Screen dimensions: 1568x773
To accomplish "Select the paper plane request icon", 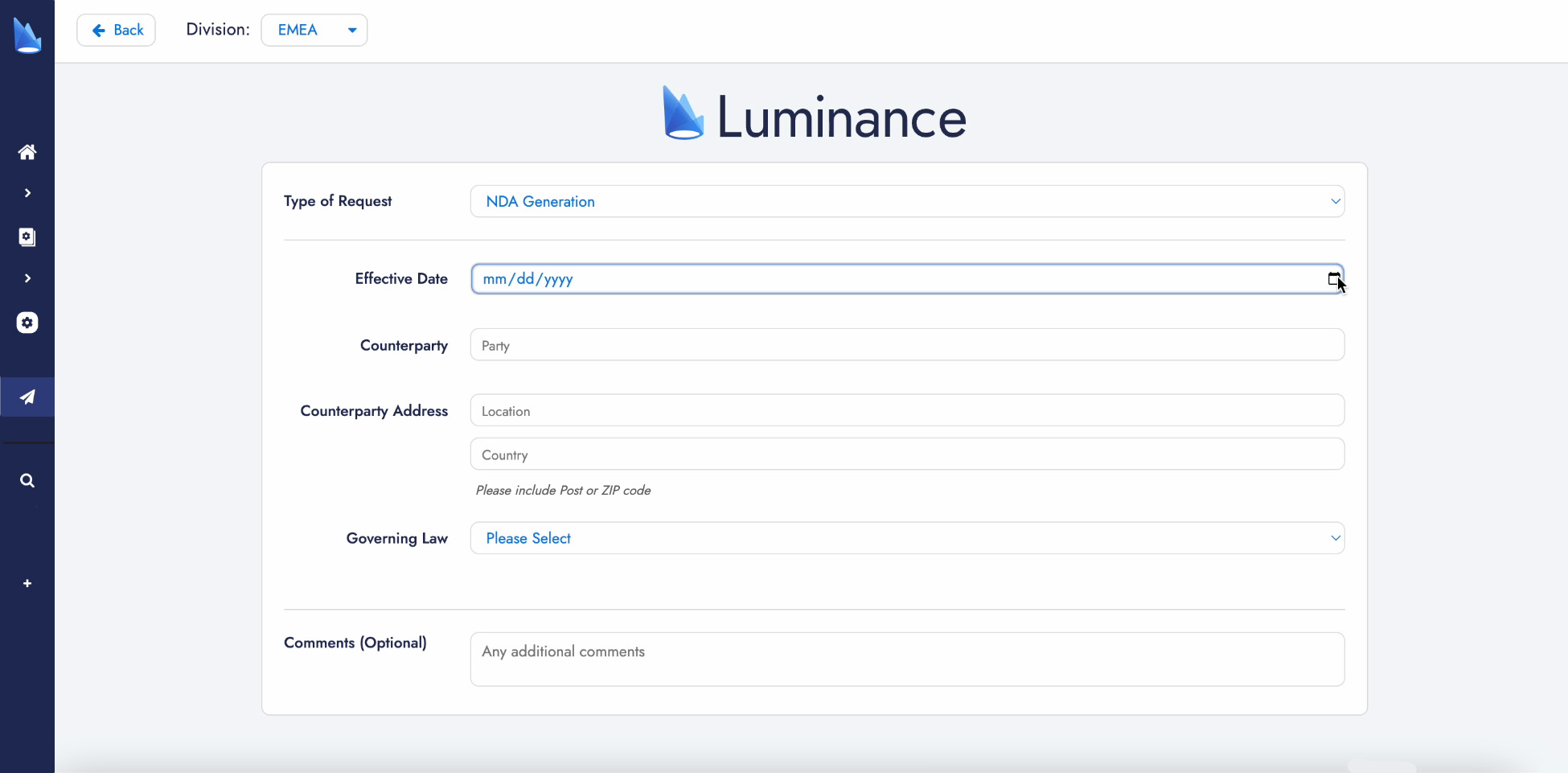I will [x=27, y=397].
